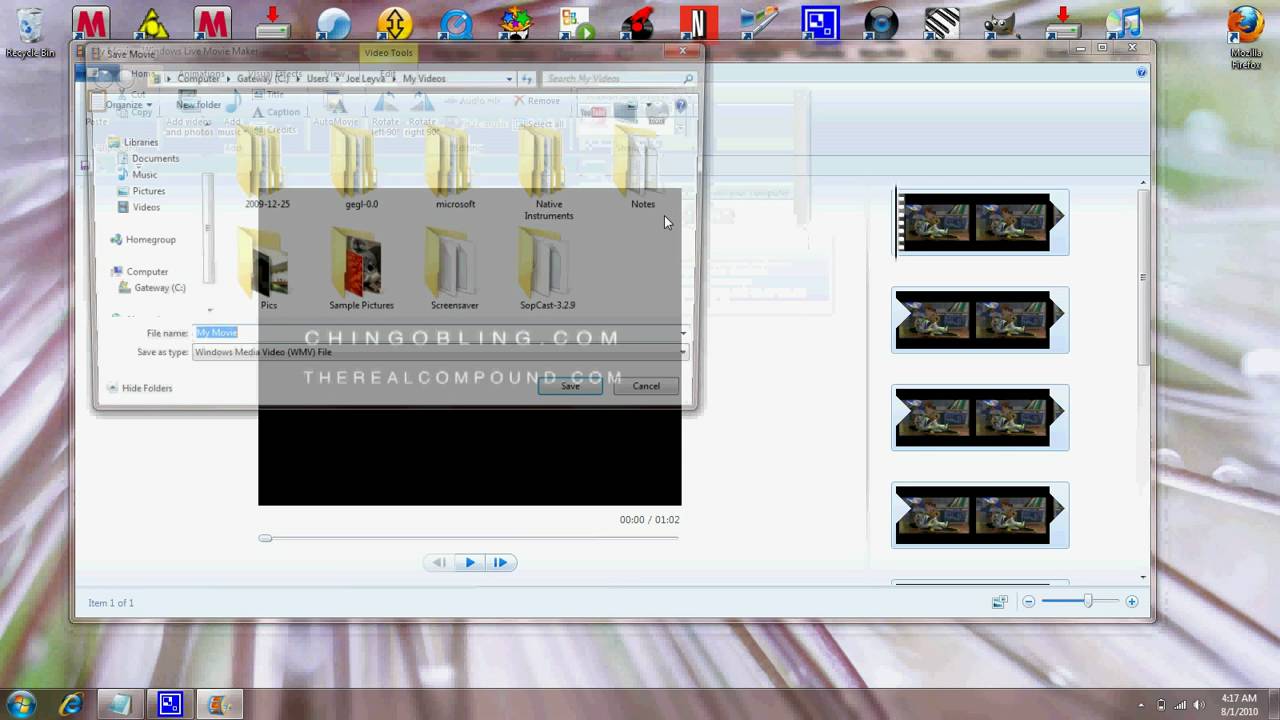This screenshot has width=1280, height=720.
Task: Focus the Search My Videos box
Action: (x=618, y=78)
